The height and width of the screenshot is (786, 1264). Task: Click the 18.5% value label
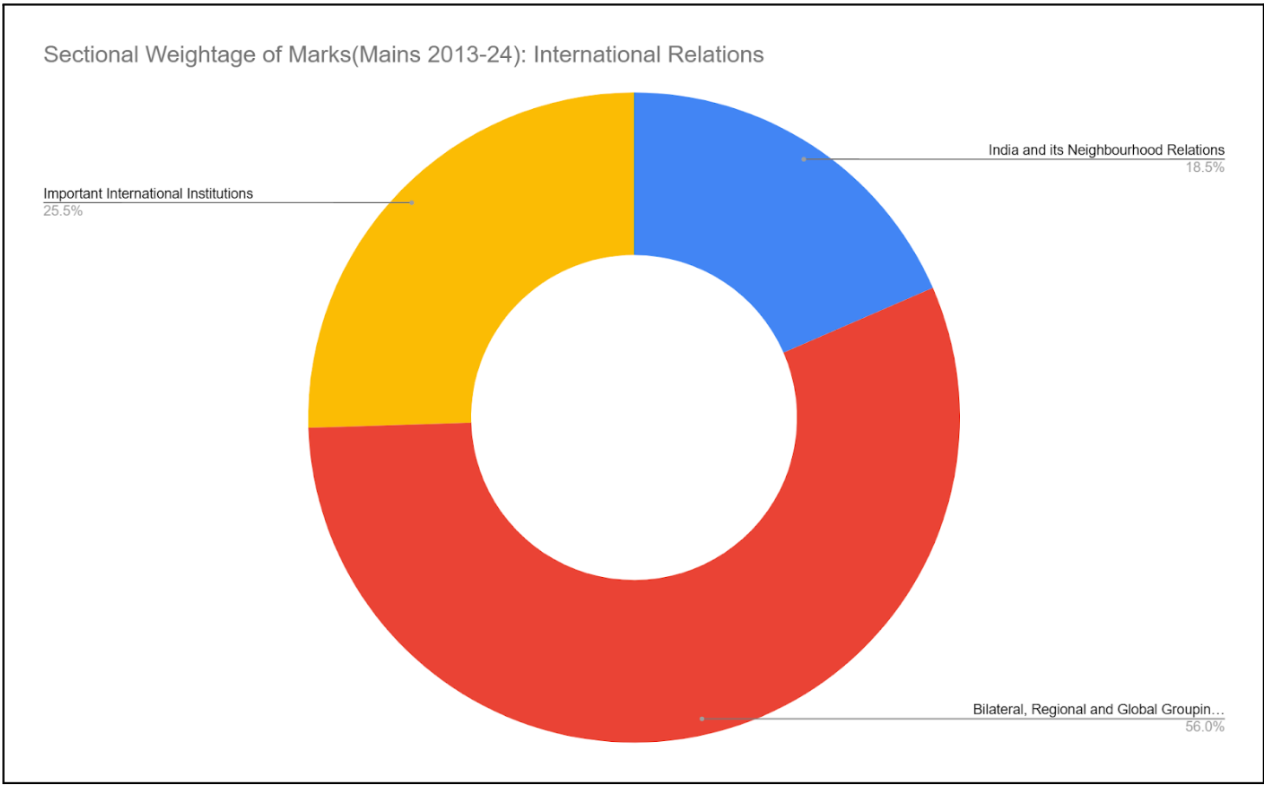(1204, 167)
